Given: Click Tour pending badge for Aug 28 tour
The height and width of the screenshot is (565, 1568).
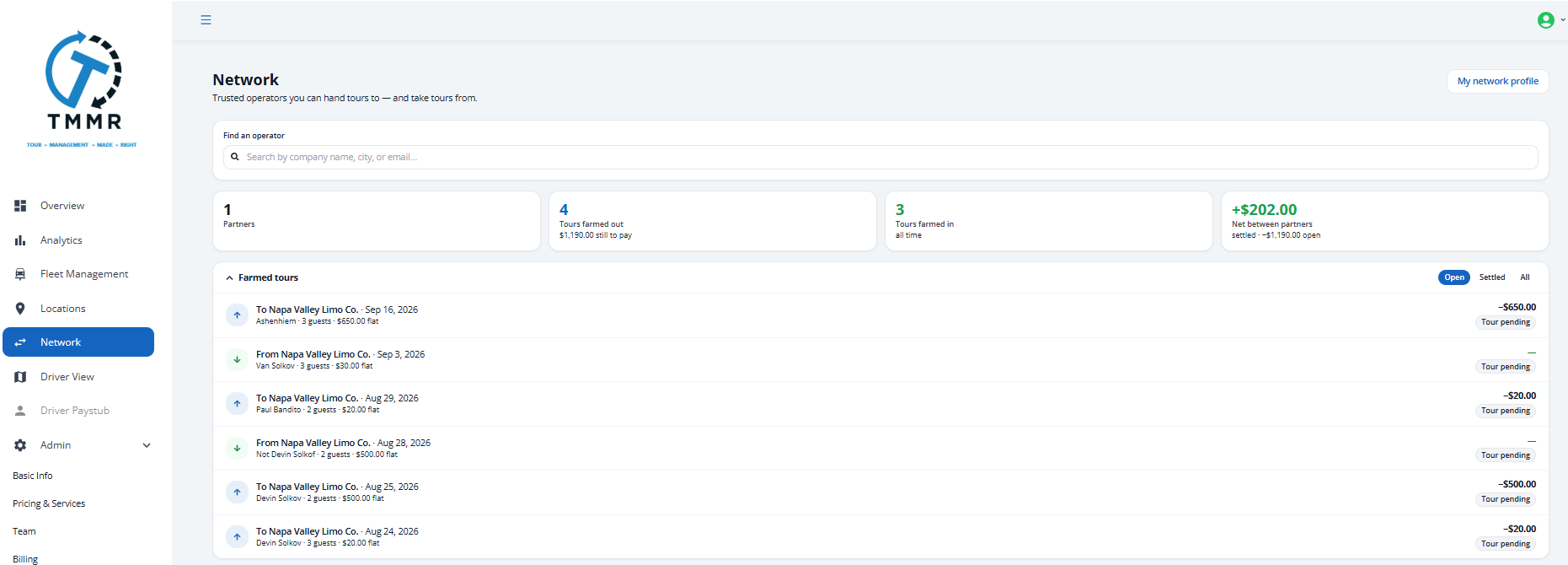Looking at the screenshot, I should tap(1505, 455).
